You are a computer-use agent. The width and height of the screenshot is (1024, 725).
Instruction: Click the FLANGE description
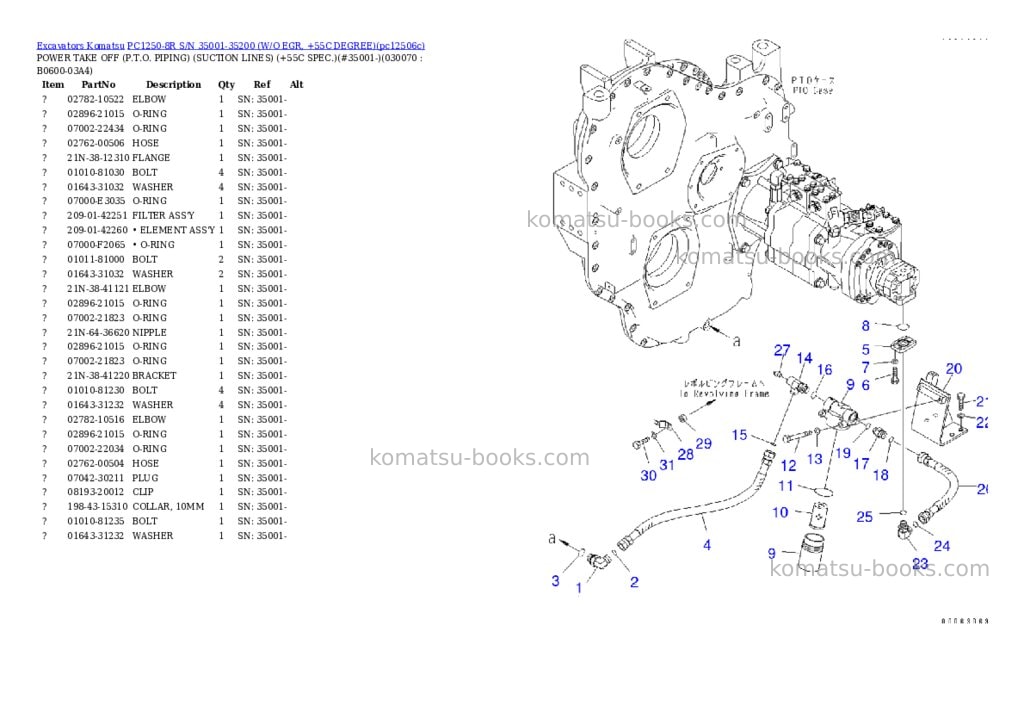(x=151, y=158)
